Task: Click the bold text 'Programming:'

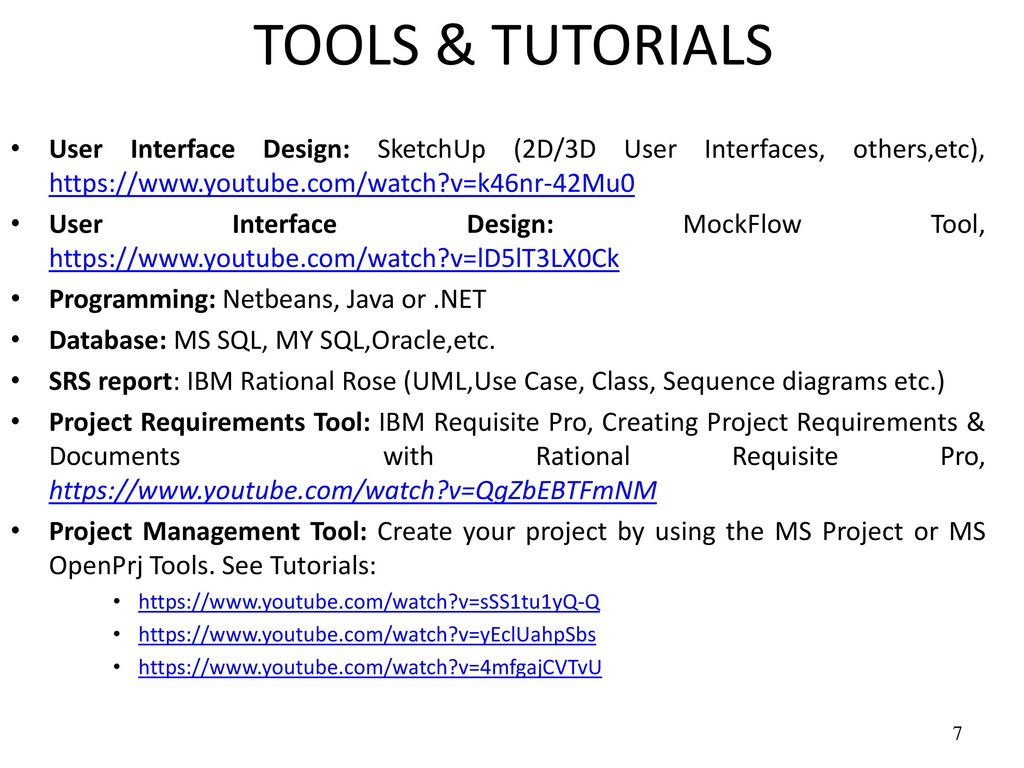Action: tap(133, 300)
